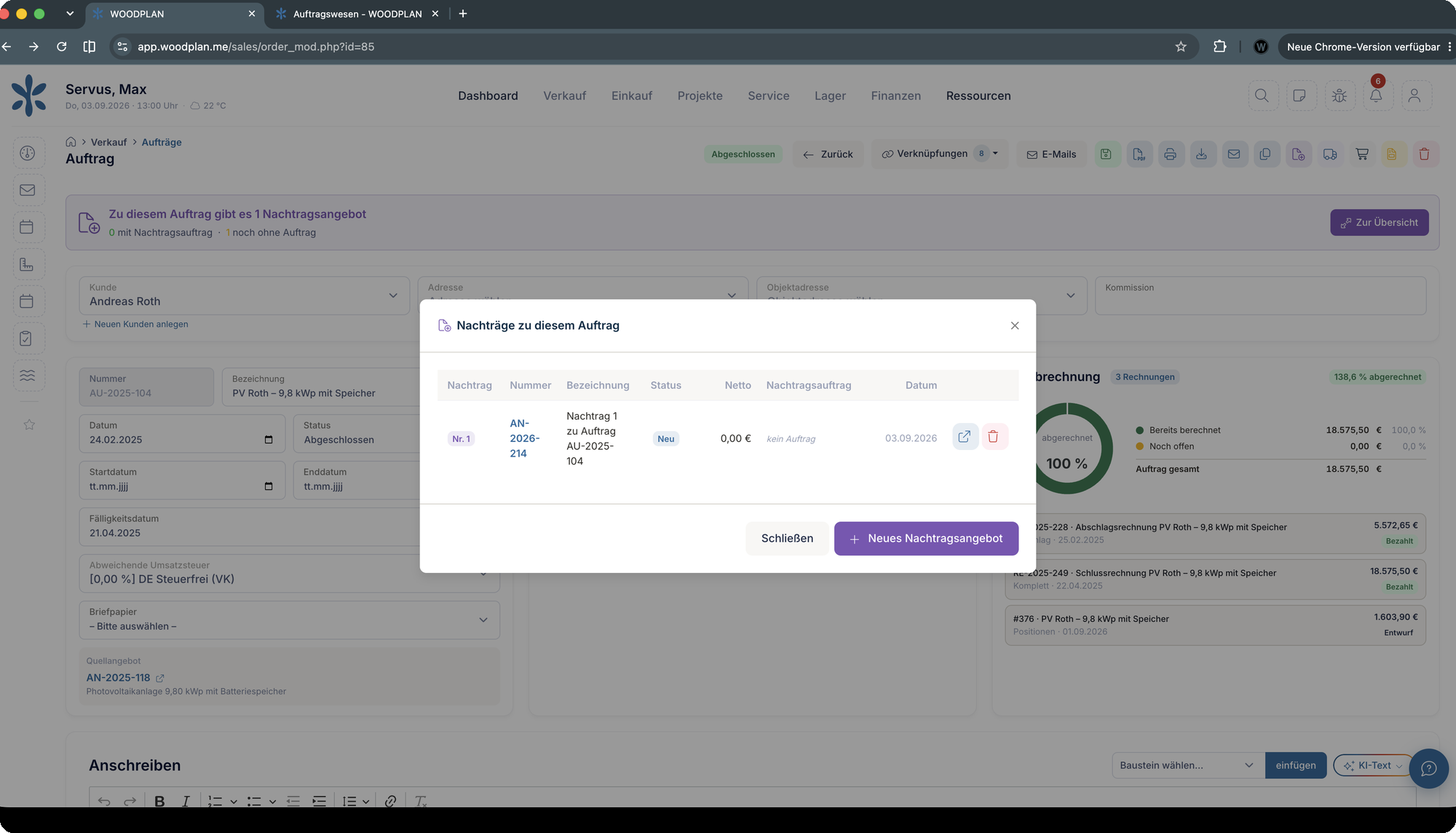Report a bug via bug icon
Screen dimensions: 1456x833
pos(1340,95)
